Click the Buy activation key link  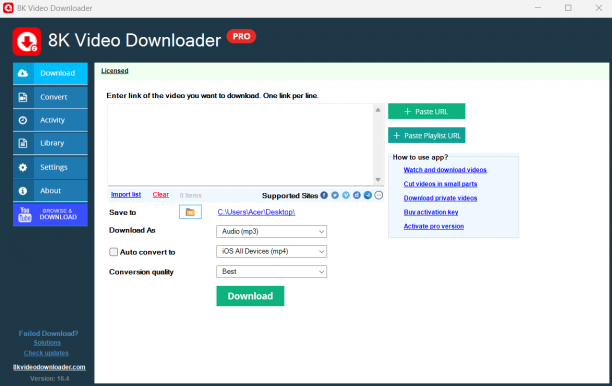pyautogui.click(x=431, y=212)
